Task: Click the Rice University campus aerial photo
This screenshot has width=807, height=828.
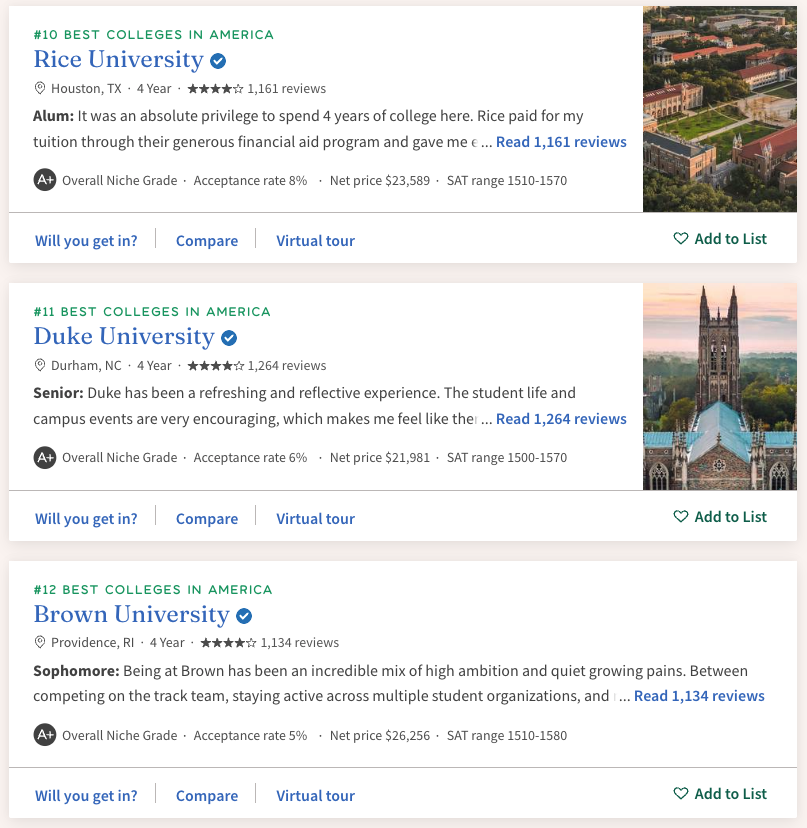Action: pos(720,109)
